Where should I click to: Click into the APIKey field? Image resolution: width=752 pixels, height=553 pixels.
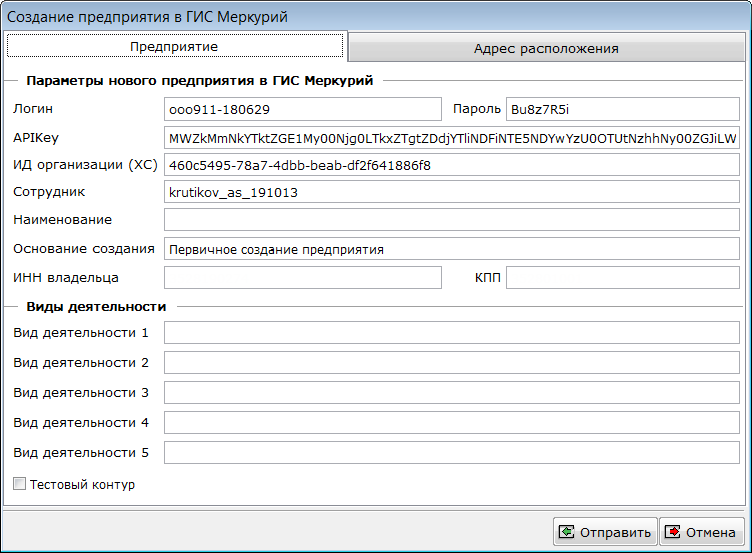pos(452,138)
